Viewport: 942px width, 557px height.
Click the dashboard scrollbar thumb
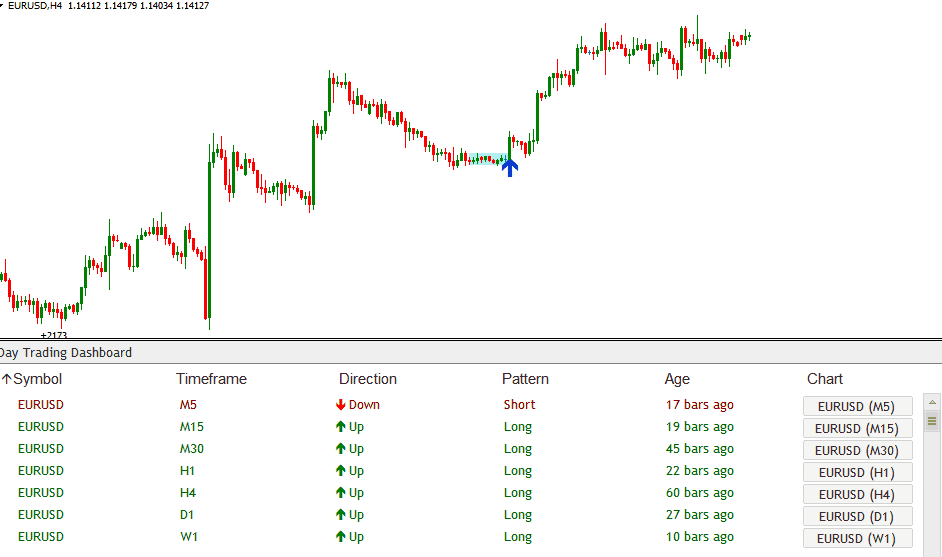pyautogui.click(x=932, y=421)
